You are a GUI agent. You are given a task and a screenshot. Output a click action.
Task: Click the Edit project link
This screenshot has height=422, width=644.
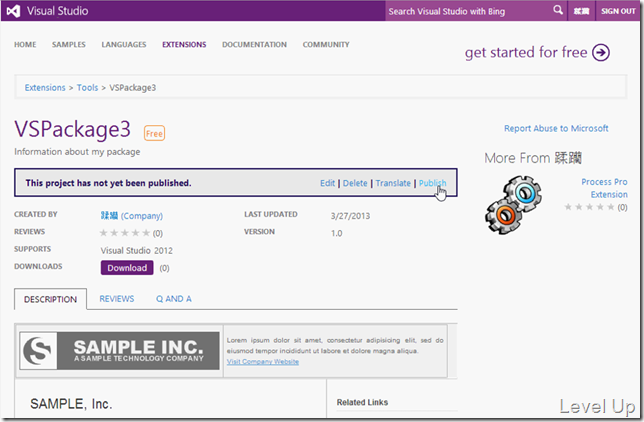click(x=327, y=183)
